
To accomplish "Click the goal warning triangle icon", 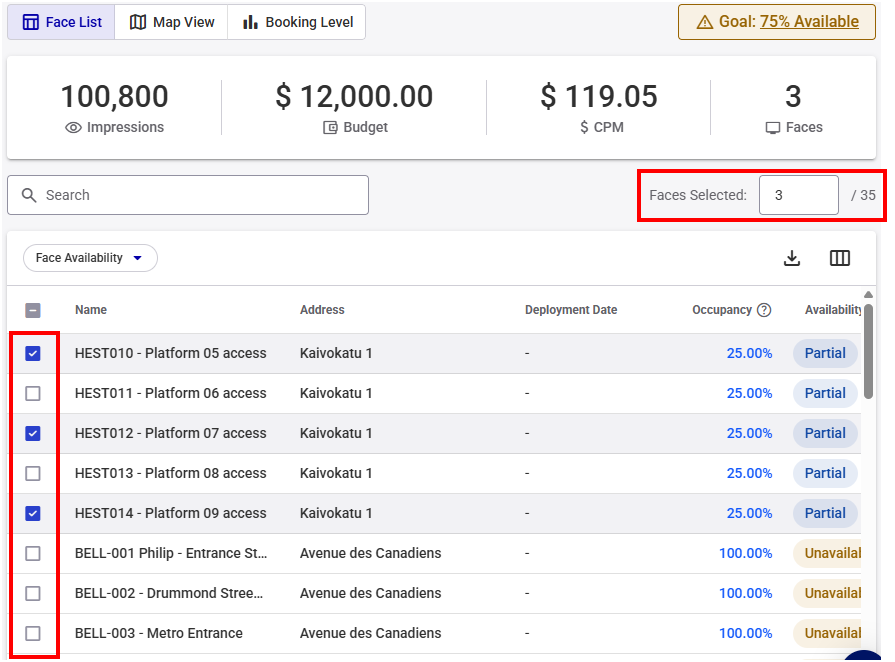I will click(x=705, y=22).
